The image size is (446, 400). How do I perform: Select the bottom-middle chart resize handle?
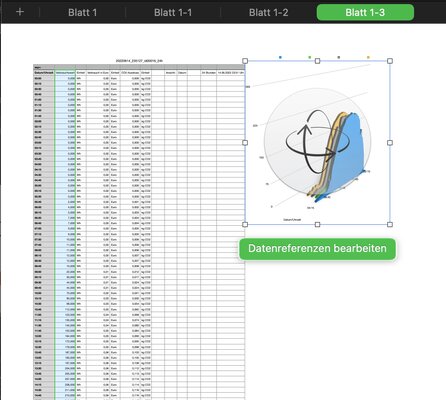[x=317, y=224]
